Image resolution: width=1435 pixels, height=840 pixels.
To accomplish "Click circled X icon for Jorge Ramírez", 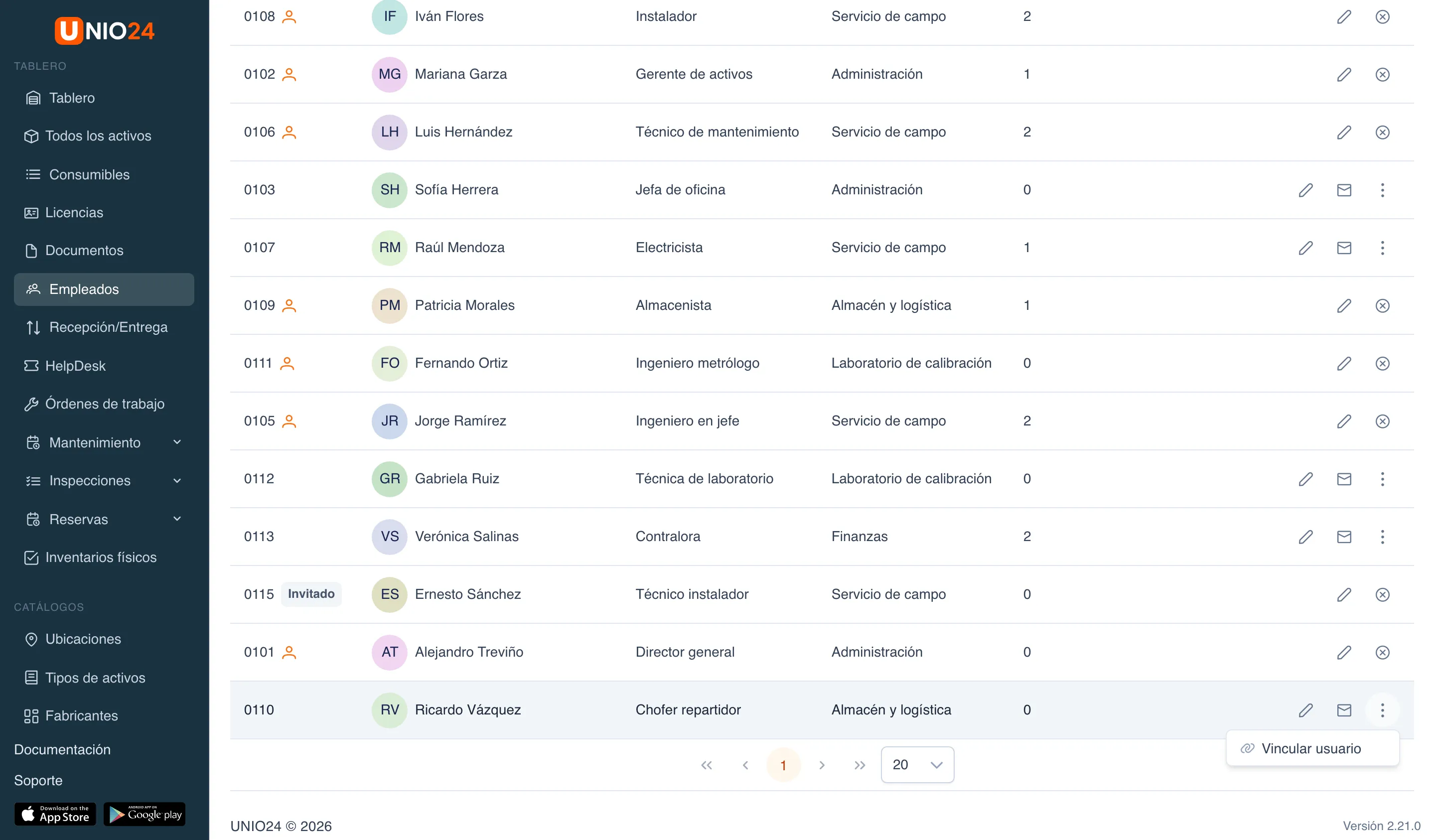I will [1382, 421].
